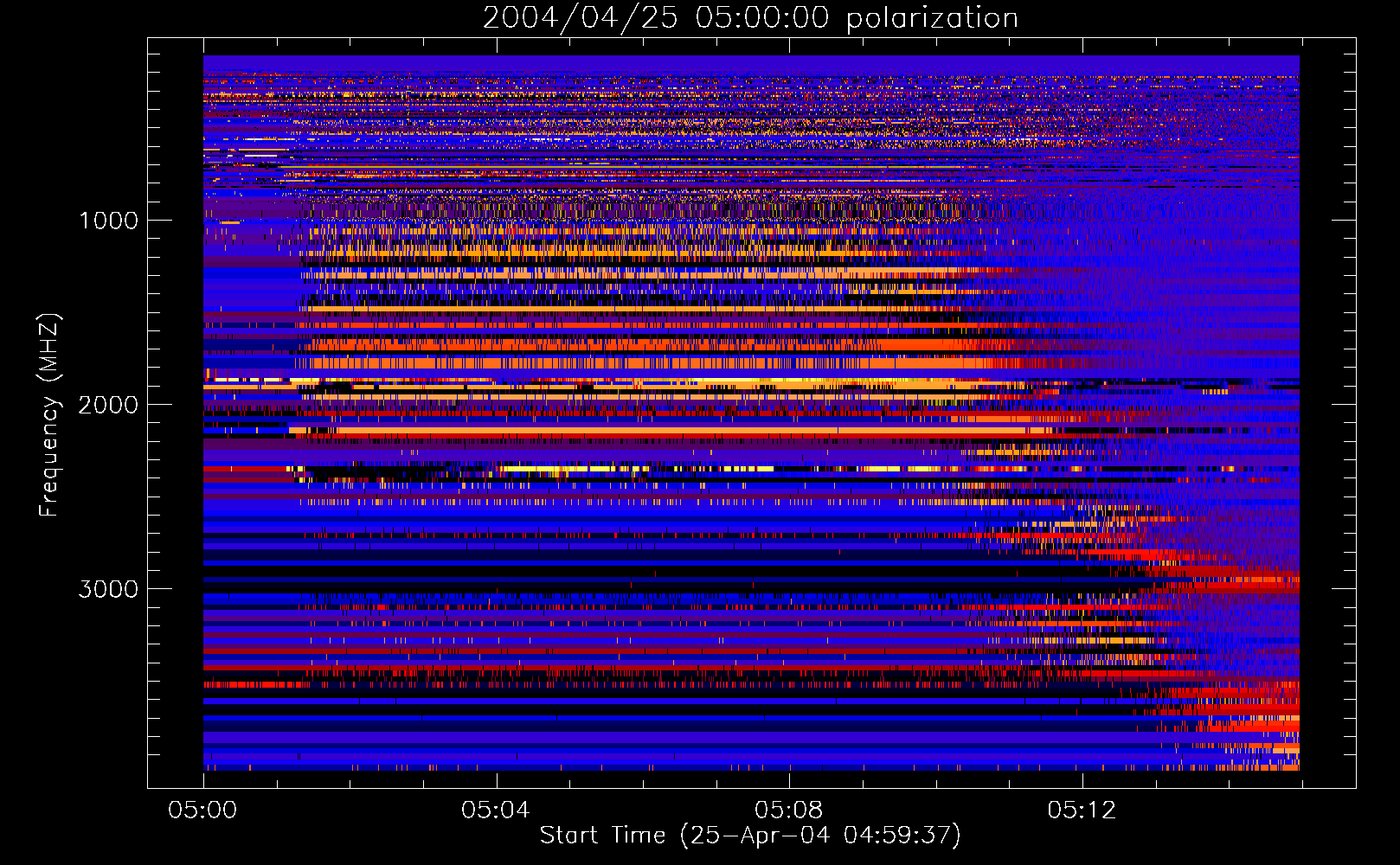This screenshot has height=865, width=1400.
Task: Click the plot title '2004/04/25 05:00:00 polarization'
Action: coord(750,18)
